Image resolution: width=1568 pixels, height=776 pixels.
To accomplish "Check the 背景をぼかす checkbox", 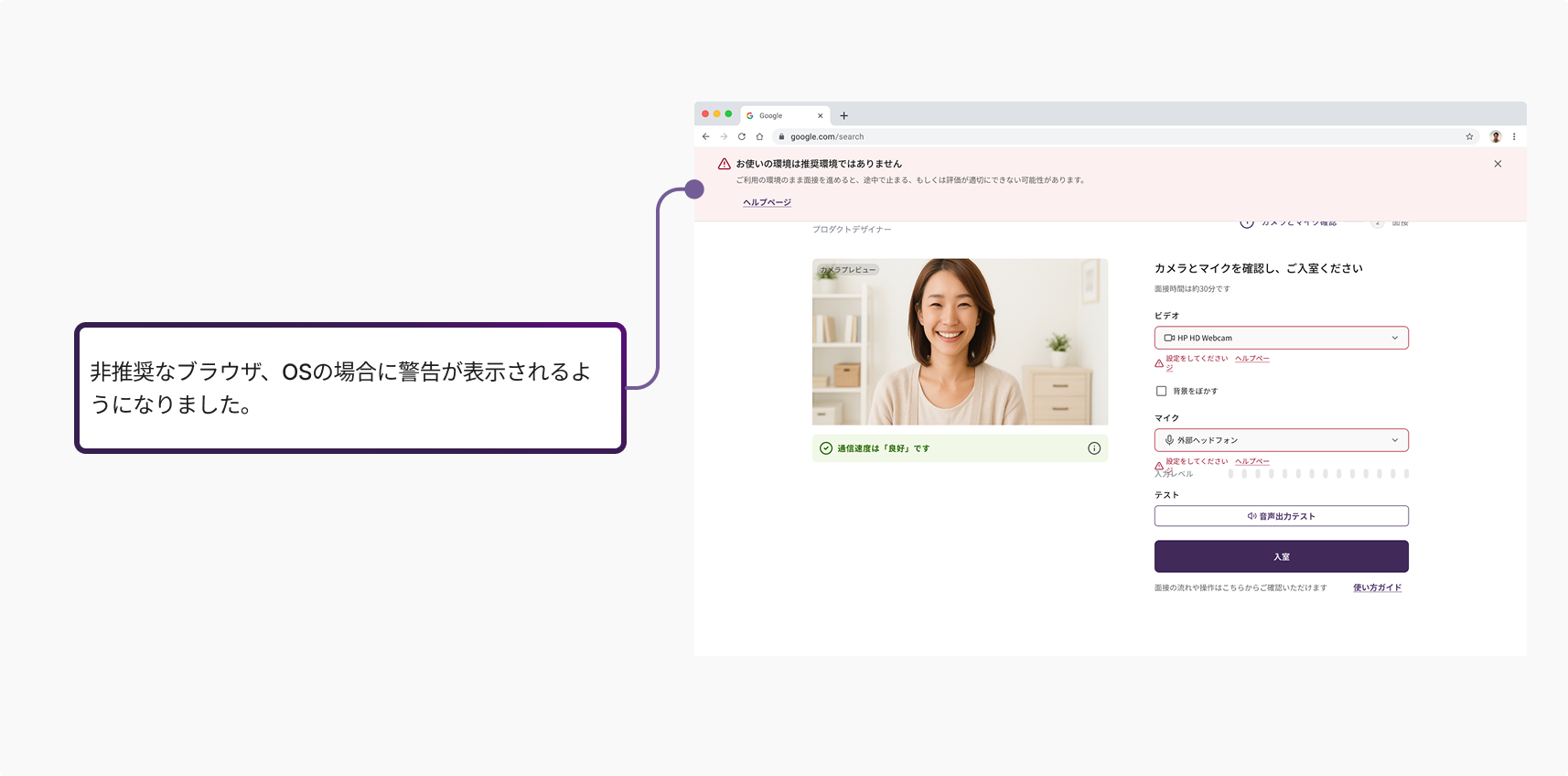I will pyautogui.click(x=1161, y=391).
